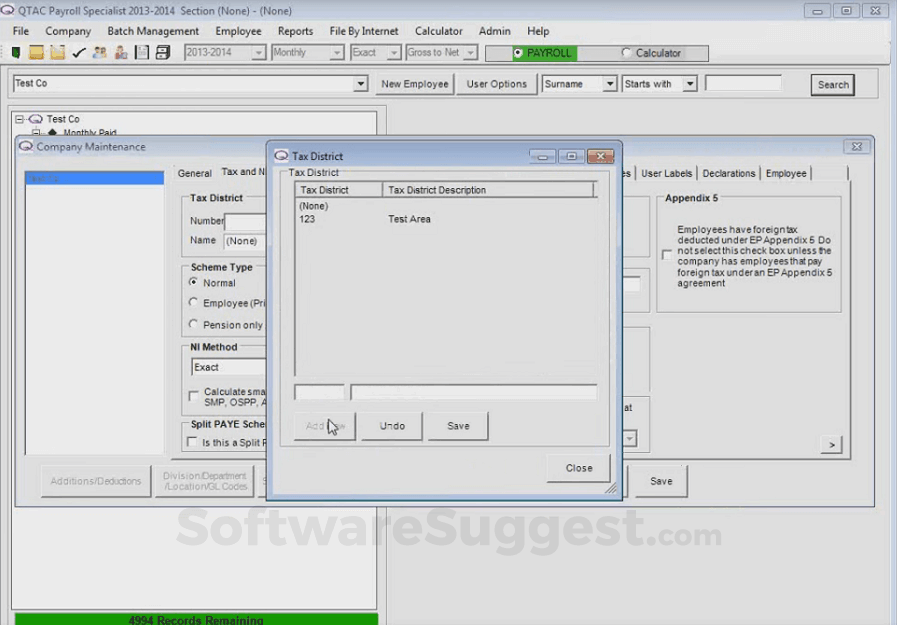
Task: Choose the Pension only scheme type
Action: point(193,325)
